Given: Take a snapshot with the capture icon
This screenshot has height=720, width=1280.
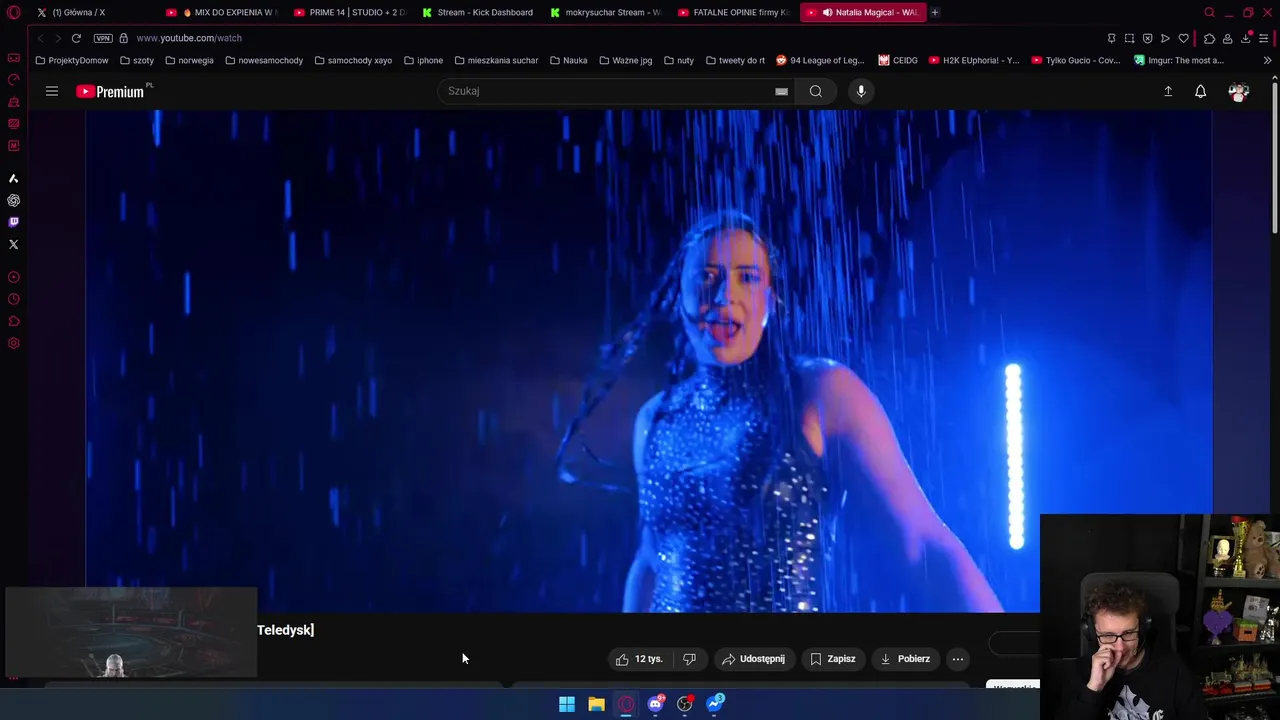Looking at the screenshot, I should (x=1129, y=38).
